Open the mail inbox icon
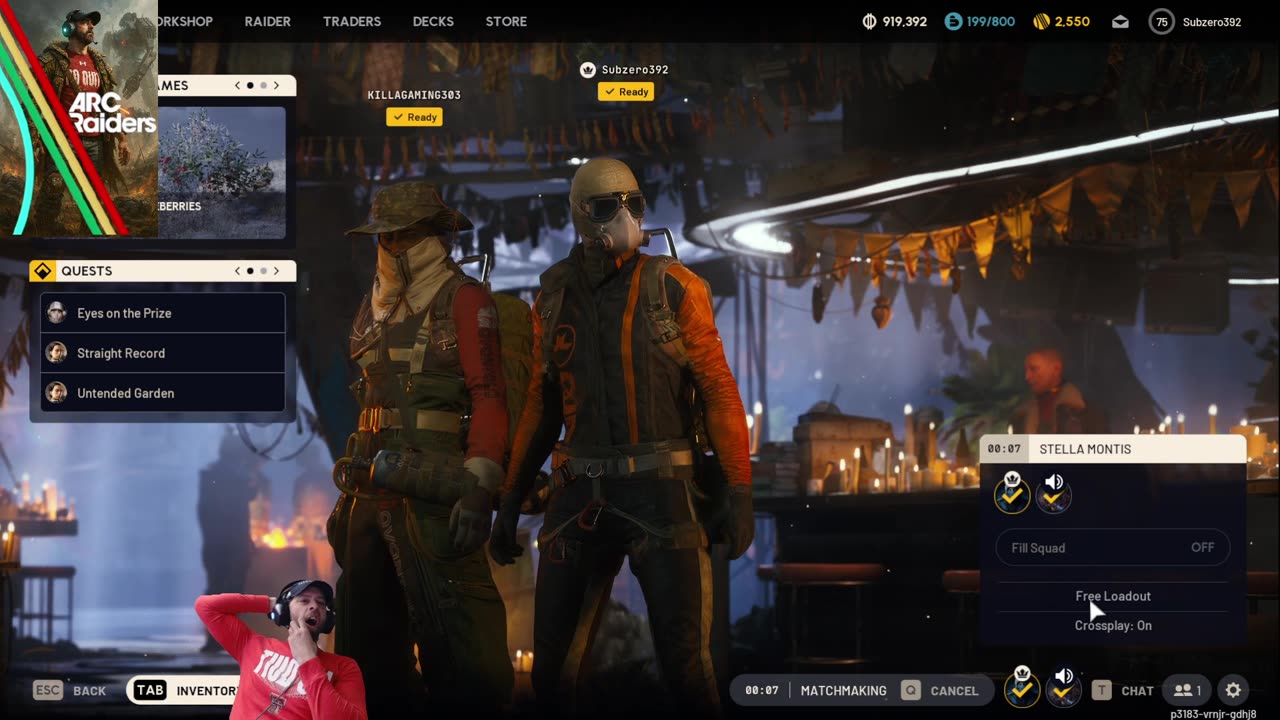1280x720 pixels. point(1120,21)
